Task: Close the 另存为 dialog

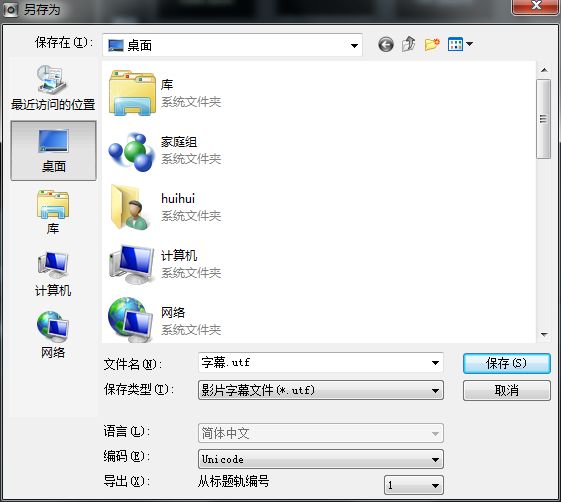Action: click(x=536, y=6)
